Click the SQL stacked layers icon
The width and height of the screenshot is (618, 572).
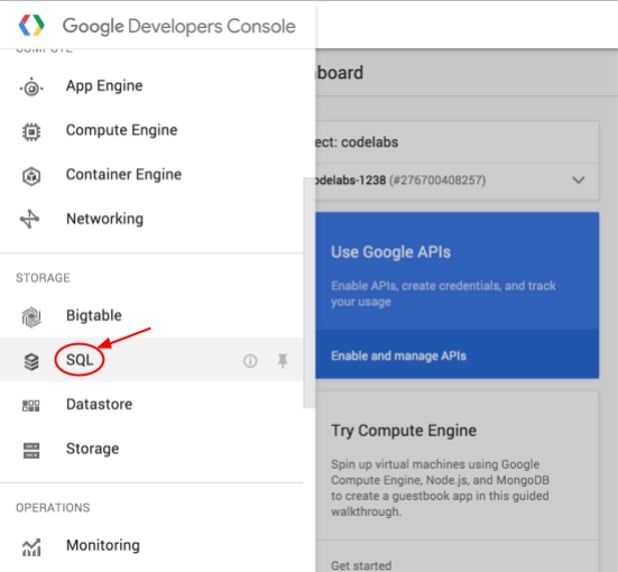point(31,361)
